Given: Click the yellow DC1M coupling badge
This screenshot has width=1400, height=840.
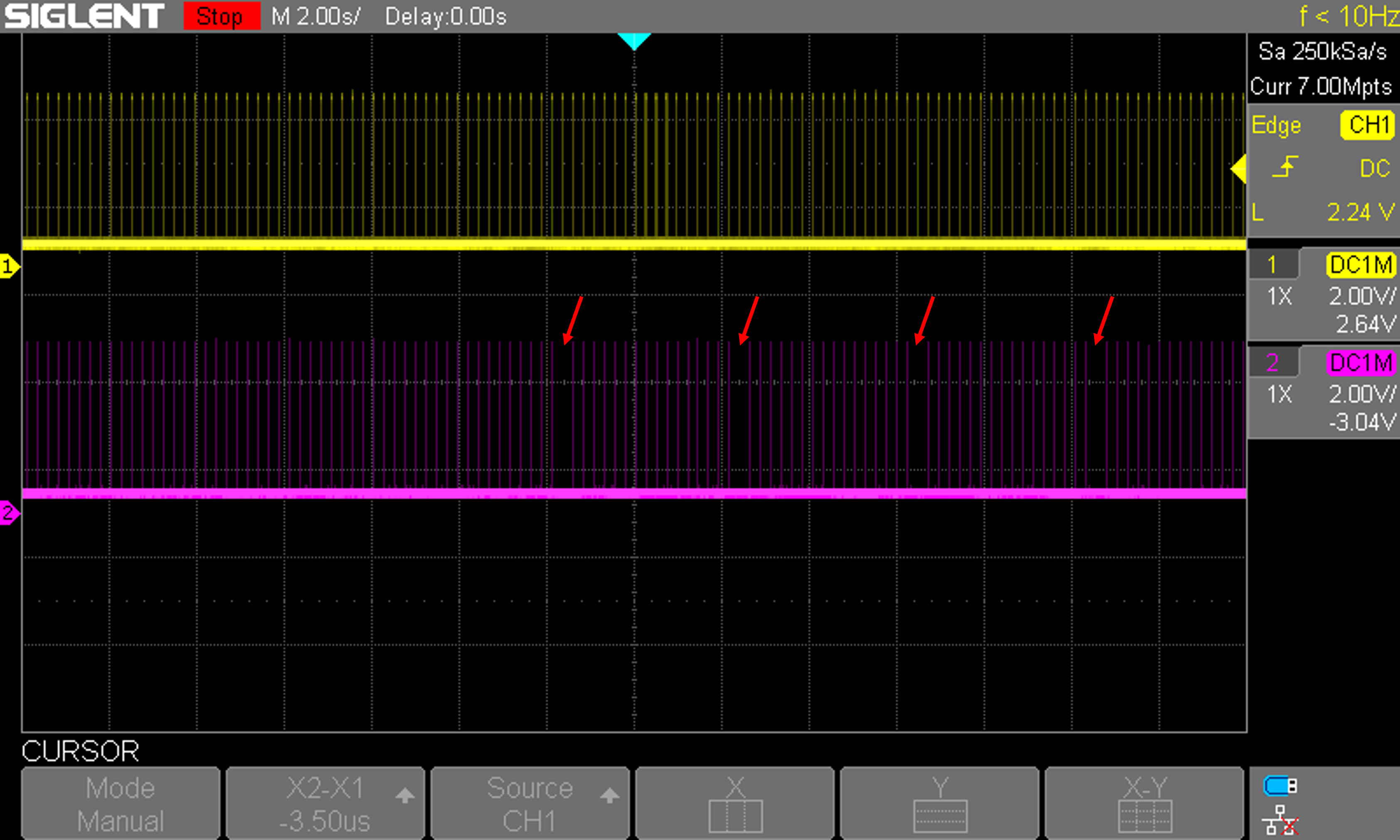Looking at the screenshot, I should click(1361, 265).
